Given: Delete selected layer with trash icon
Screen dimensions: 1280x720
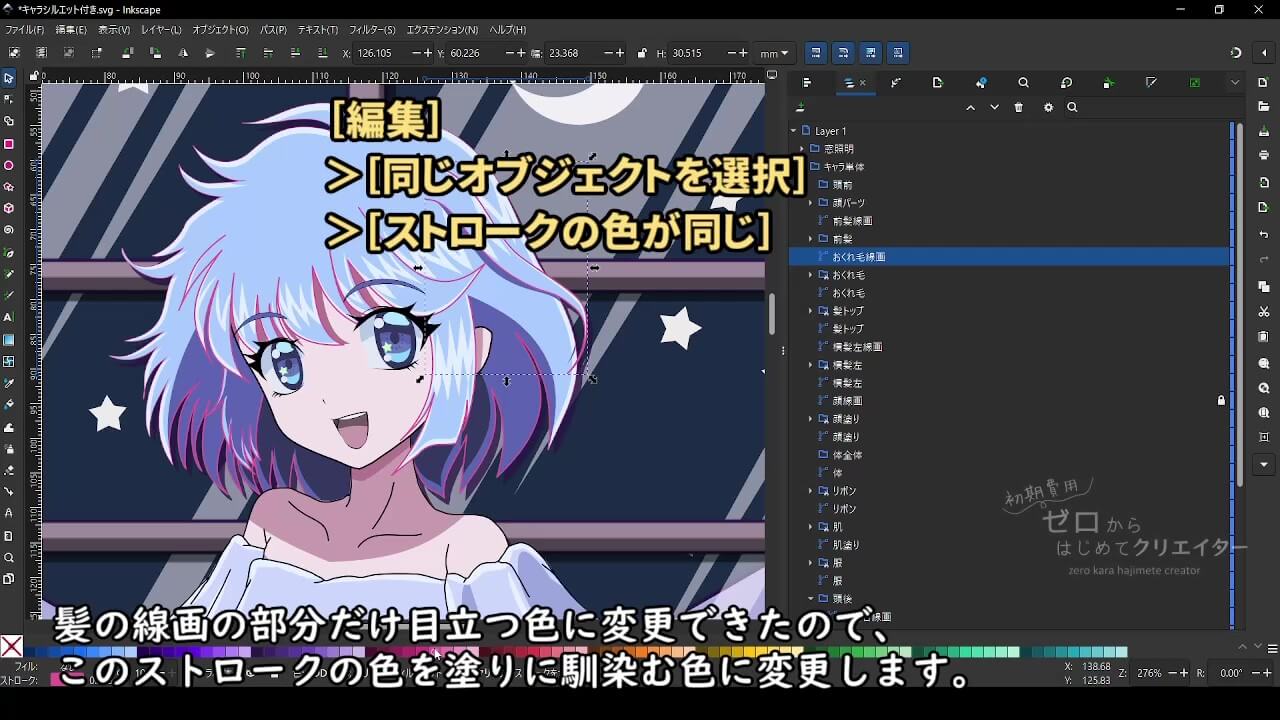Looking at the screenshot, I should (x=1019, y=108).
